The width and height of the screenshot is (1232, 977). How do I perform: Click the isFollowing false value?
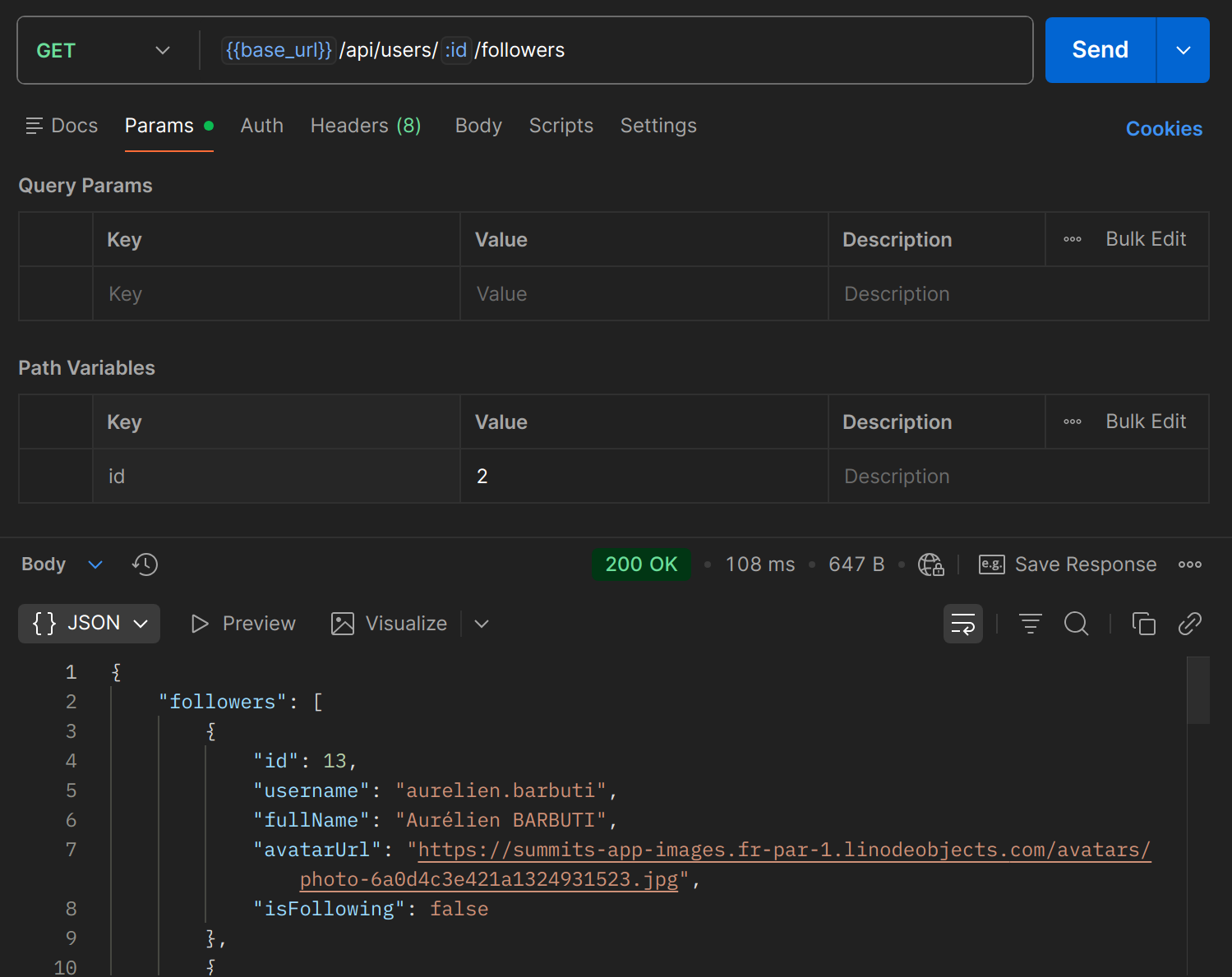(x=459, y=909)
